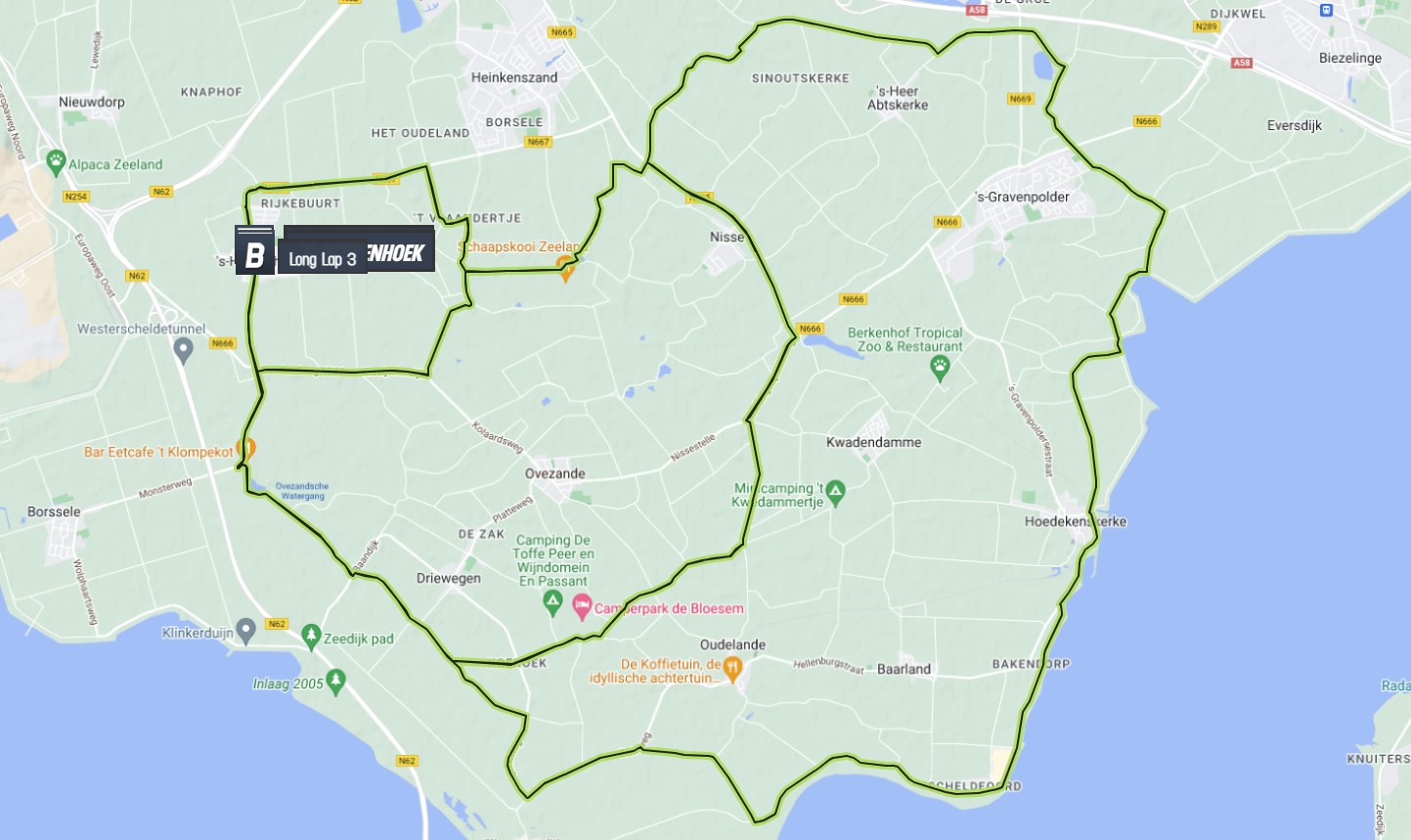
Task: Select the Berkenhof Tropical Zoo paw icon
Action: (x=940, y=368)
